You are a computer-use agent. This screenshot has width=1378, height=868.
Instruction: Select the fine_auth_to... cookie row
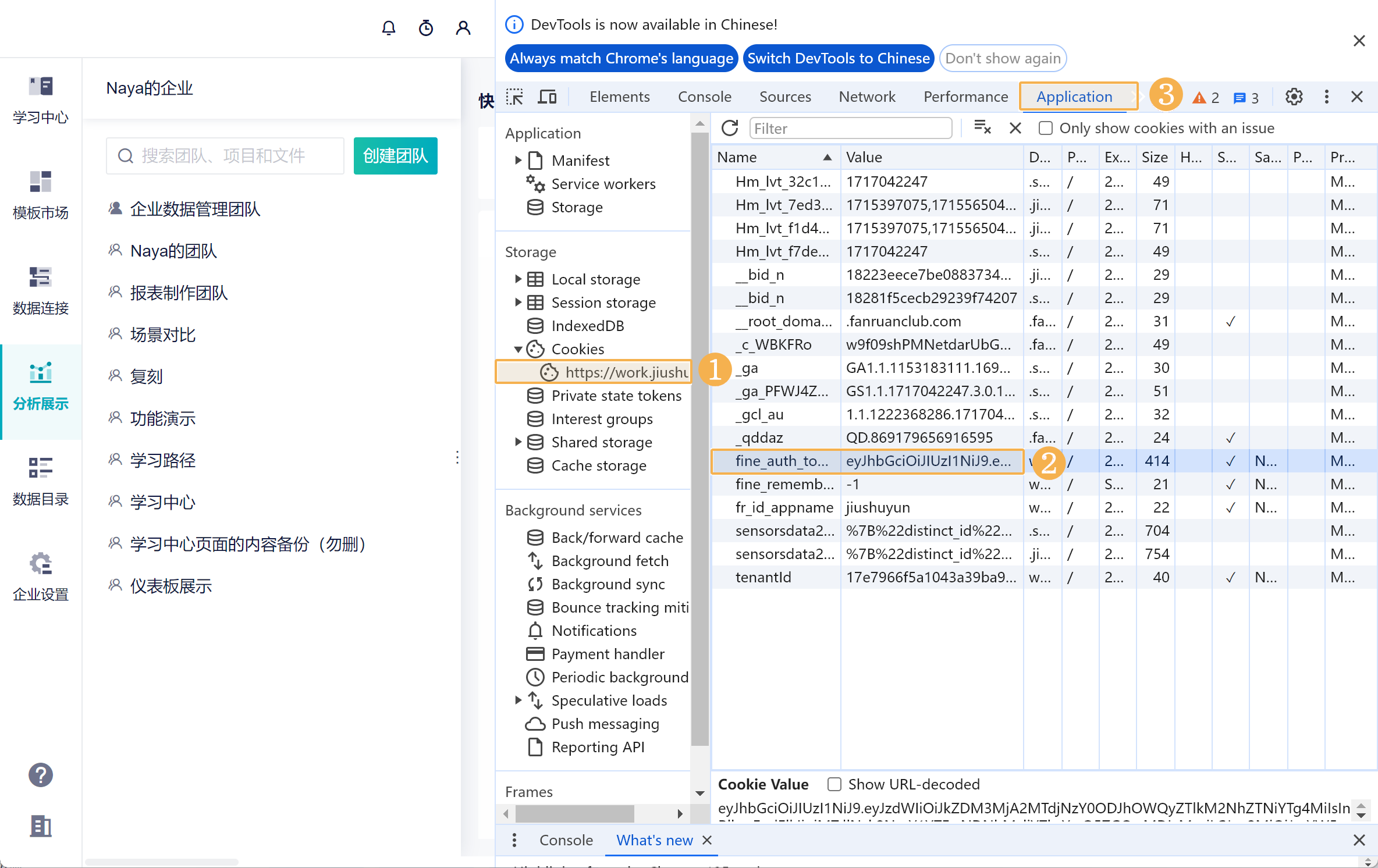click(x=1044, y=461)
